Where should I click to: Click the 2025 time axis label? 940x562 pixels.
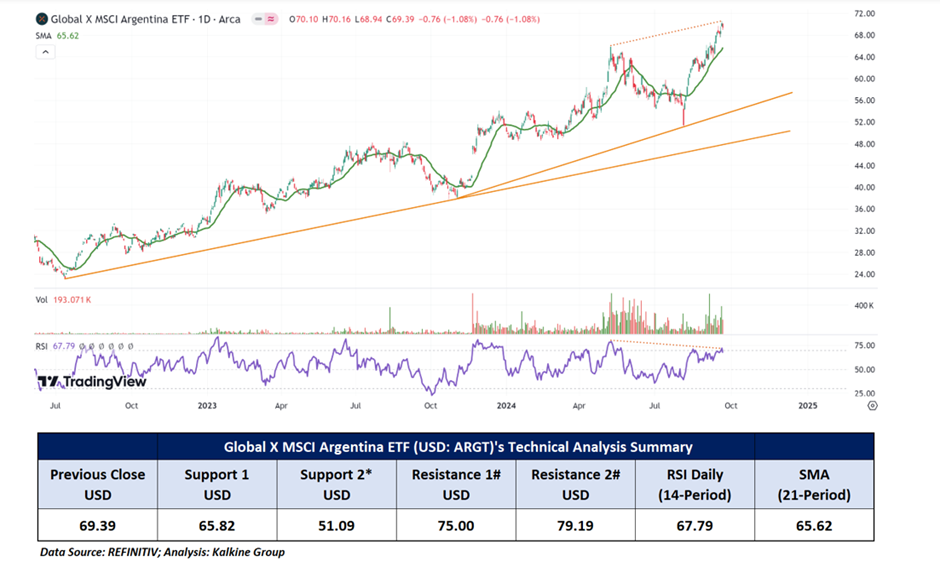coord(808,405)
